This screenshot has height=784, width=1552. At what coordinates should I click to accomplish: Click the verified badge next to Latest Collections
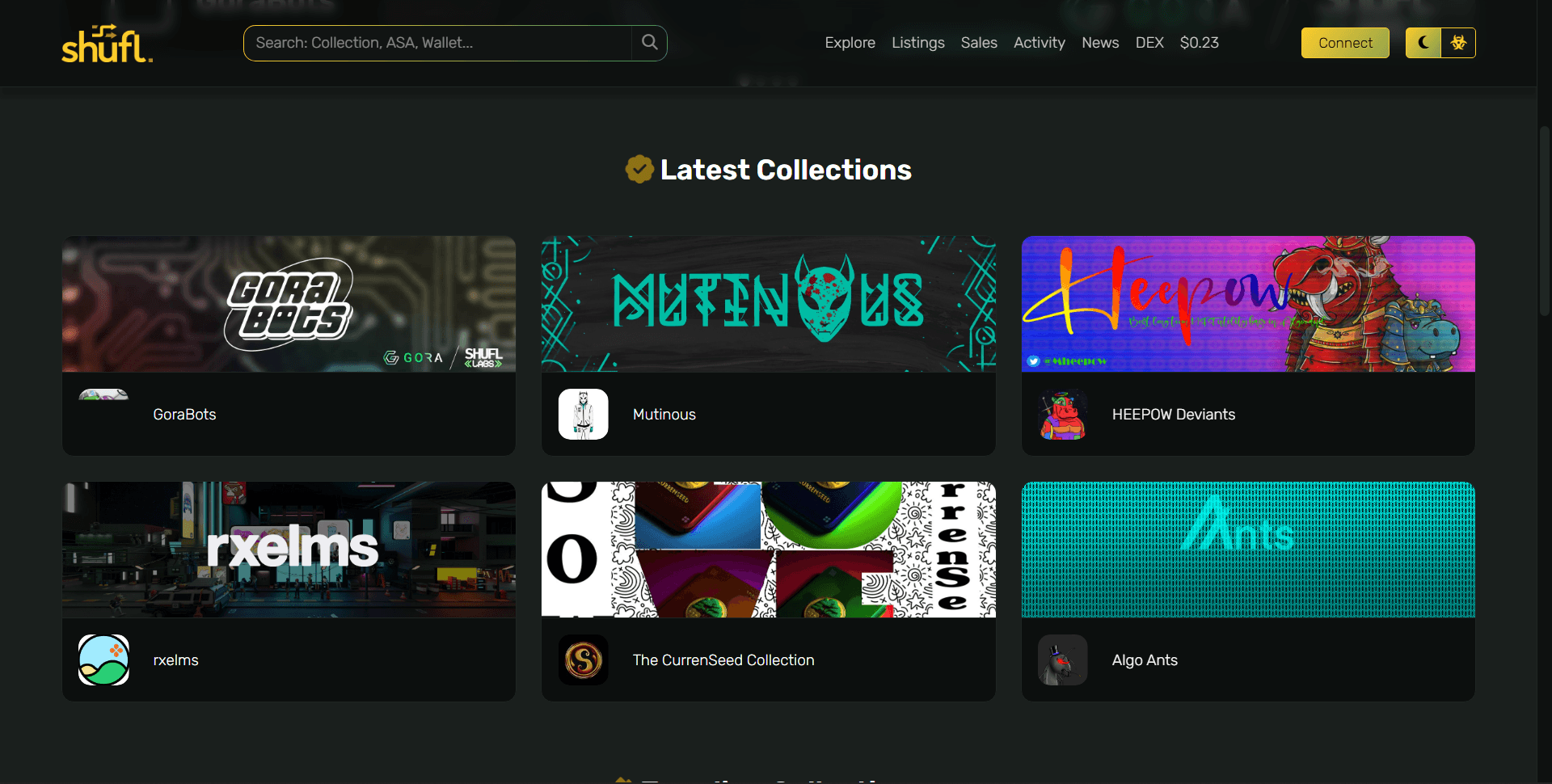tap(639, 170)
